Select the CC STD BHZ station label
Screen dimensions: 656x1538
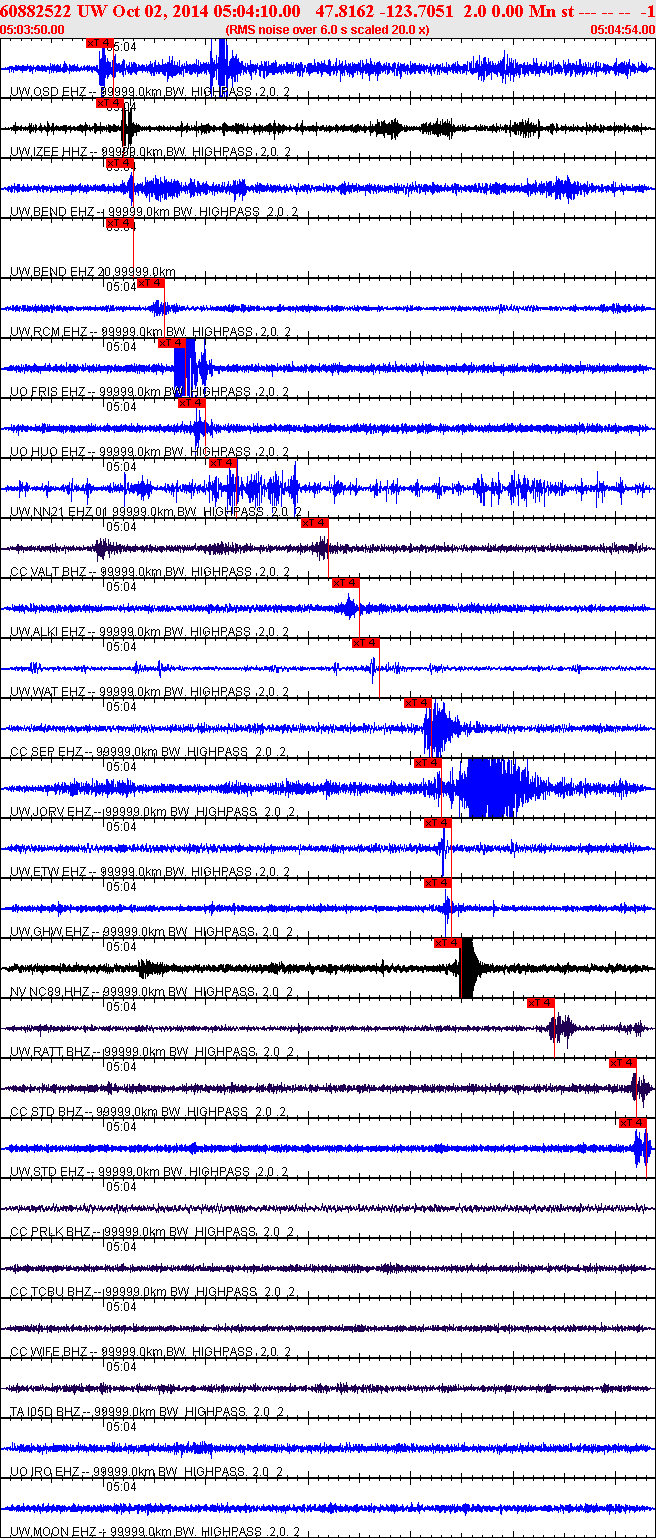(149, 1112)
